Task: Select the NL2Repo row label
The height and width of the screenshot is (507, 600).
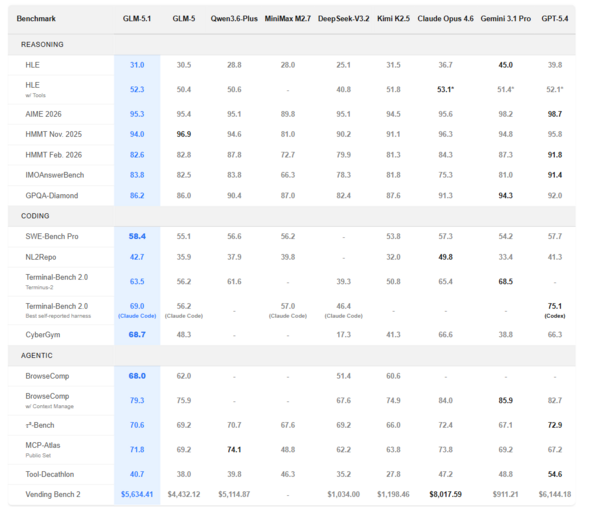Action: coord(41,257)
